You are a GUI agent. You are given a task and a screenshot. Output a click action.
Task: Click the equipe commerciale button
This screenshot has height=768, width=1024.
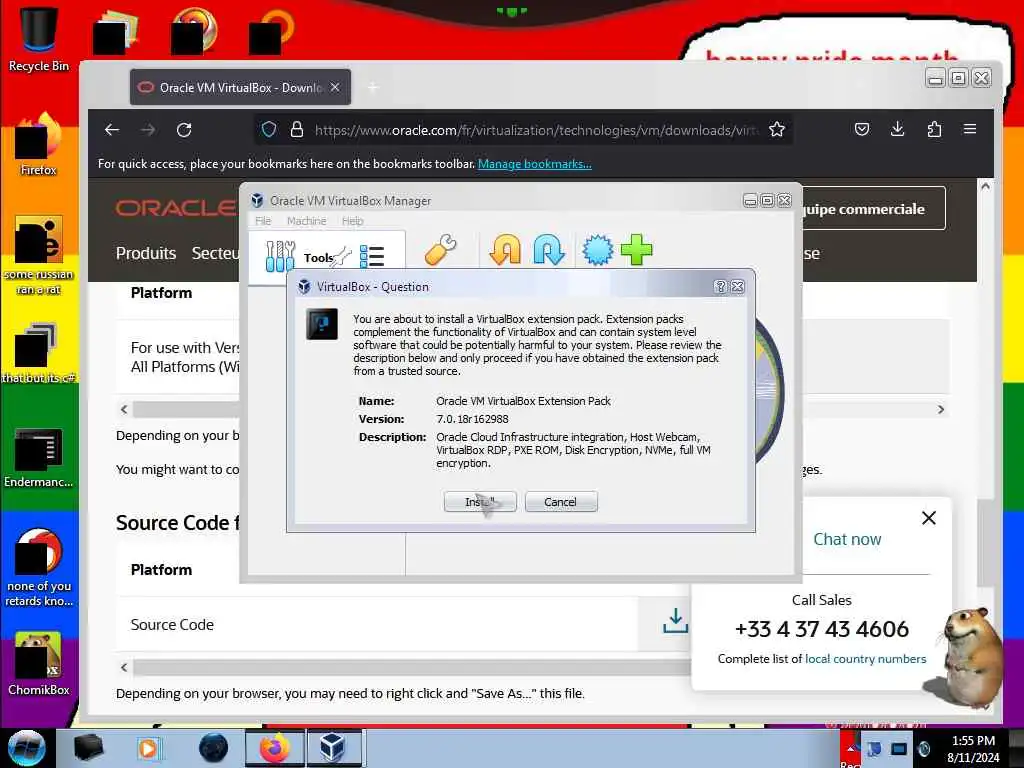pyautogui.click(x=874, y=208)
